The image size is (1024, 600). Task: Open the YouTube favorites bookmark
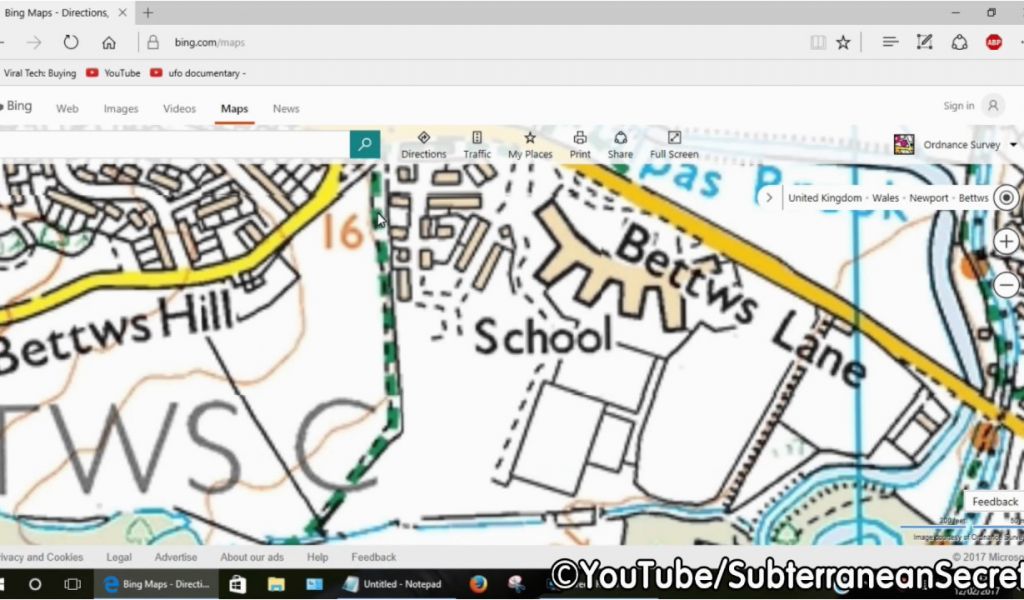click(x=113, y=73)
